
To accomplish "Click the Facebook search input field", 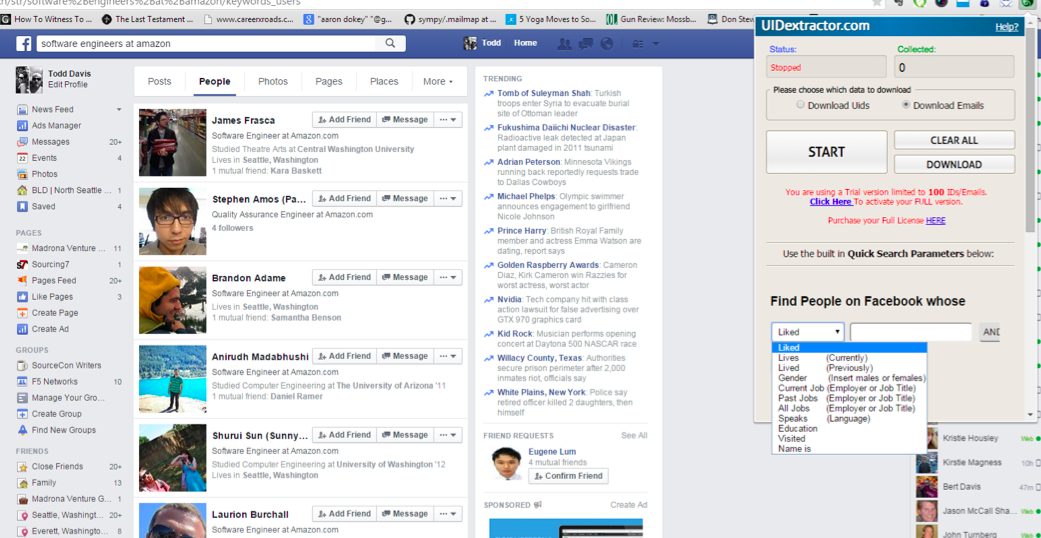I will pos(206,44).
